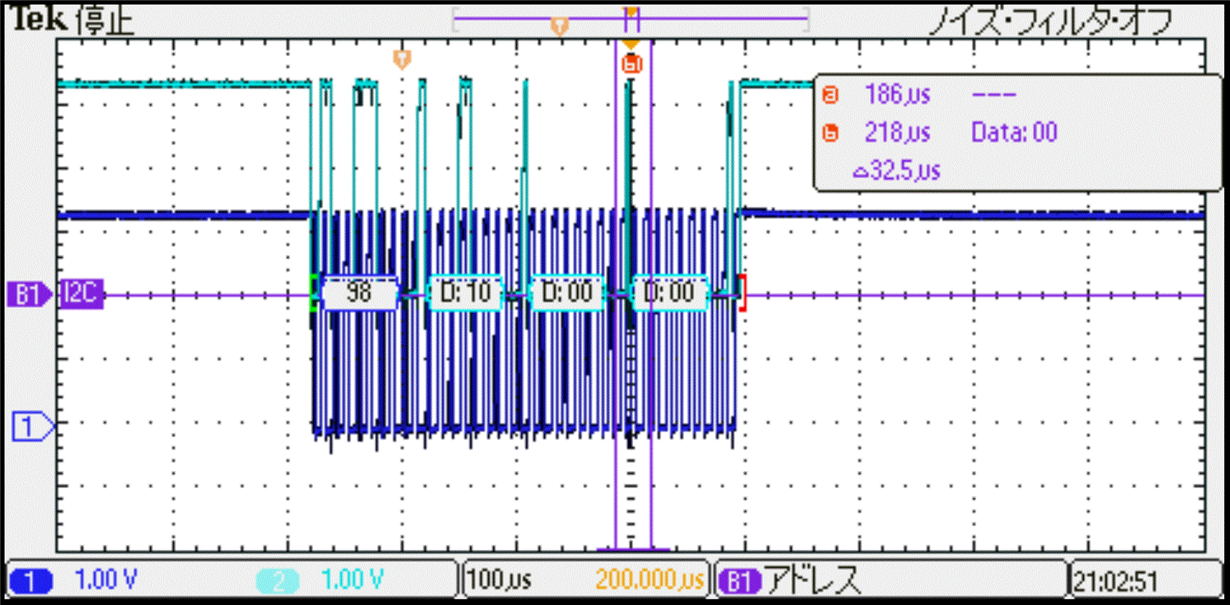
Task: Click the time display 21:02:51
Action: 1117,580
